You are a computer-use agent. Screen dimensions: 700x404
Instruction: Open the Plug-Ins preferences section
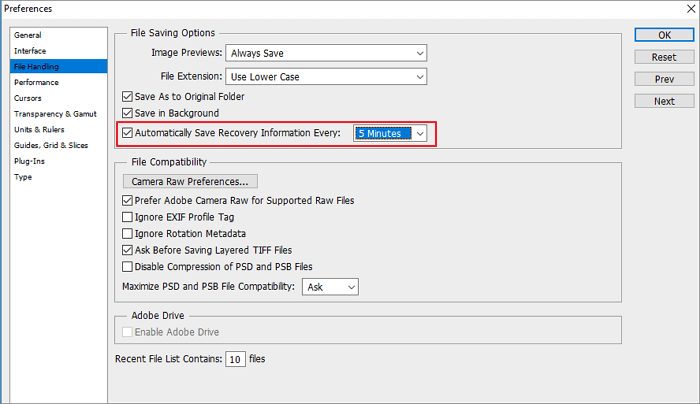[28, 161]
